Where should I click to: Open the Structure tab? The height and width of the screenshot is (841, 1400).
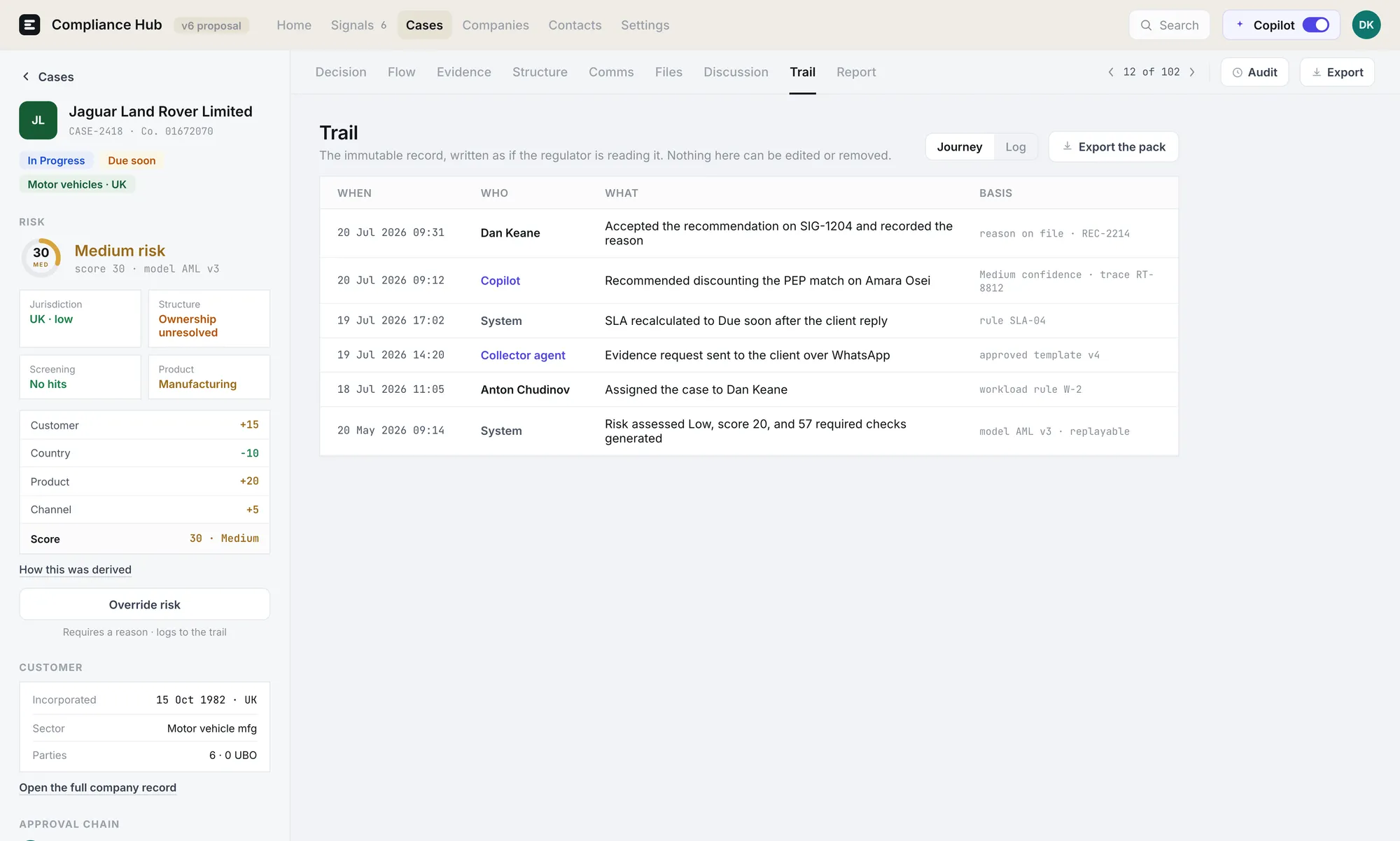point(540,72)
